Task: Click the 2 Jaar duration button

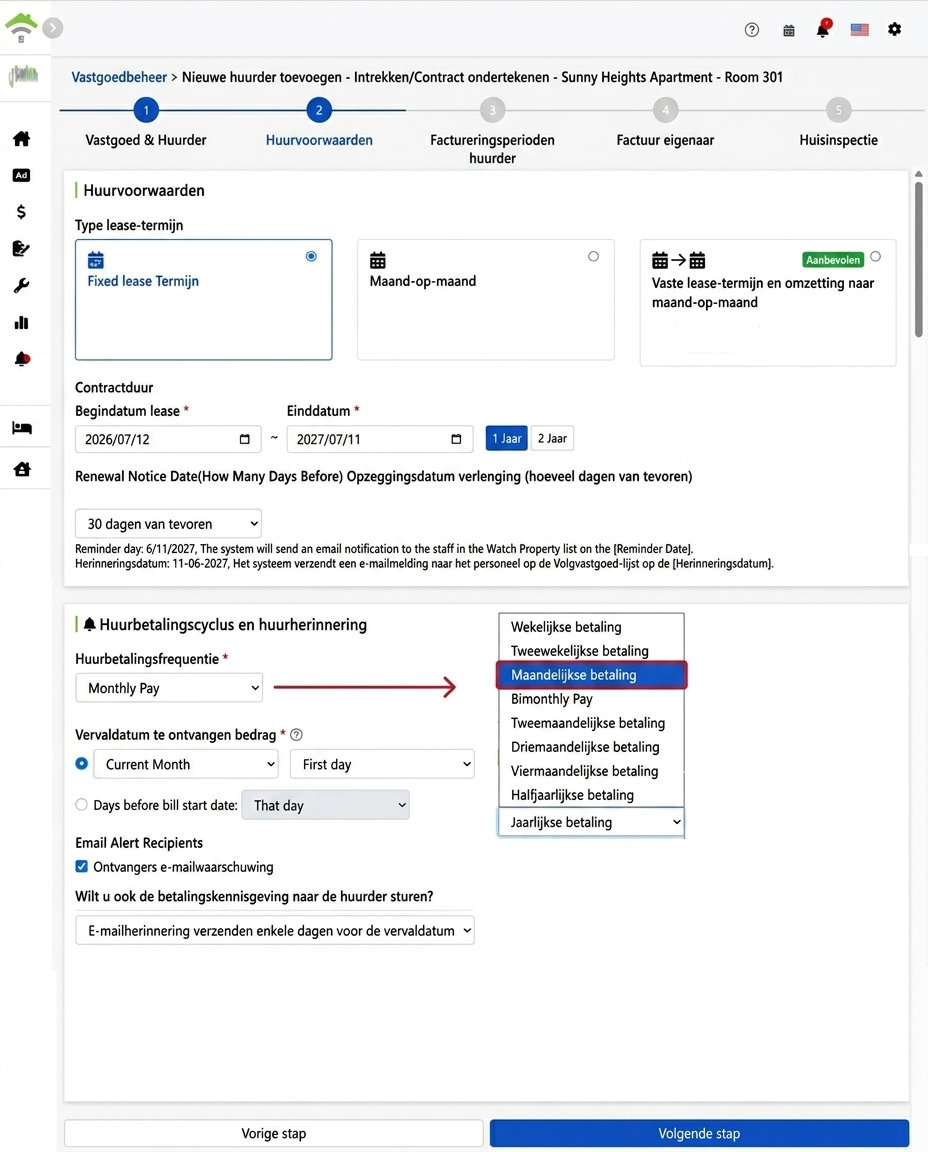Action: [x=552, y=438]
